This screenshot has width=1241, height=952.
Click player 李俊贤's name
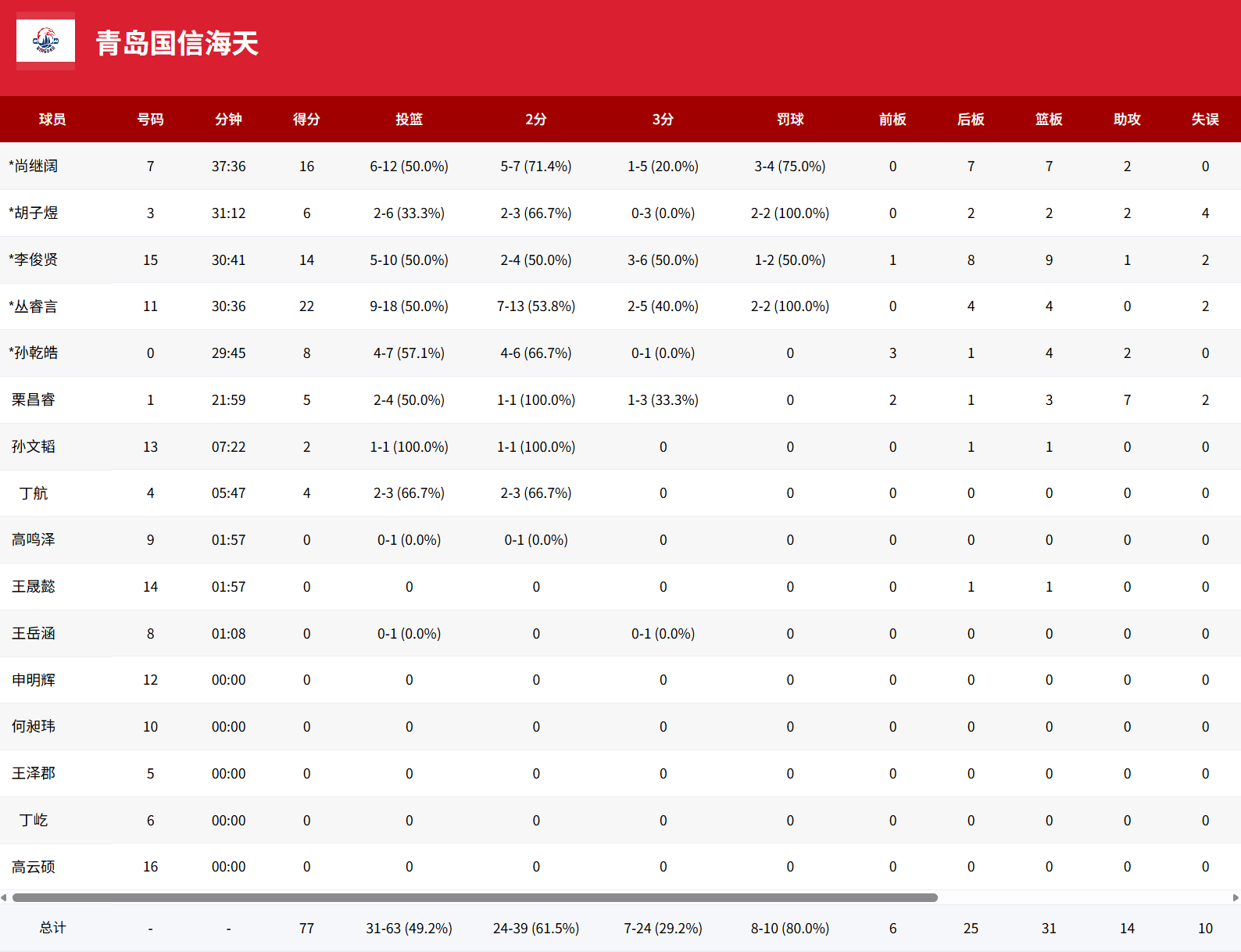[34, 260]
